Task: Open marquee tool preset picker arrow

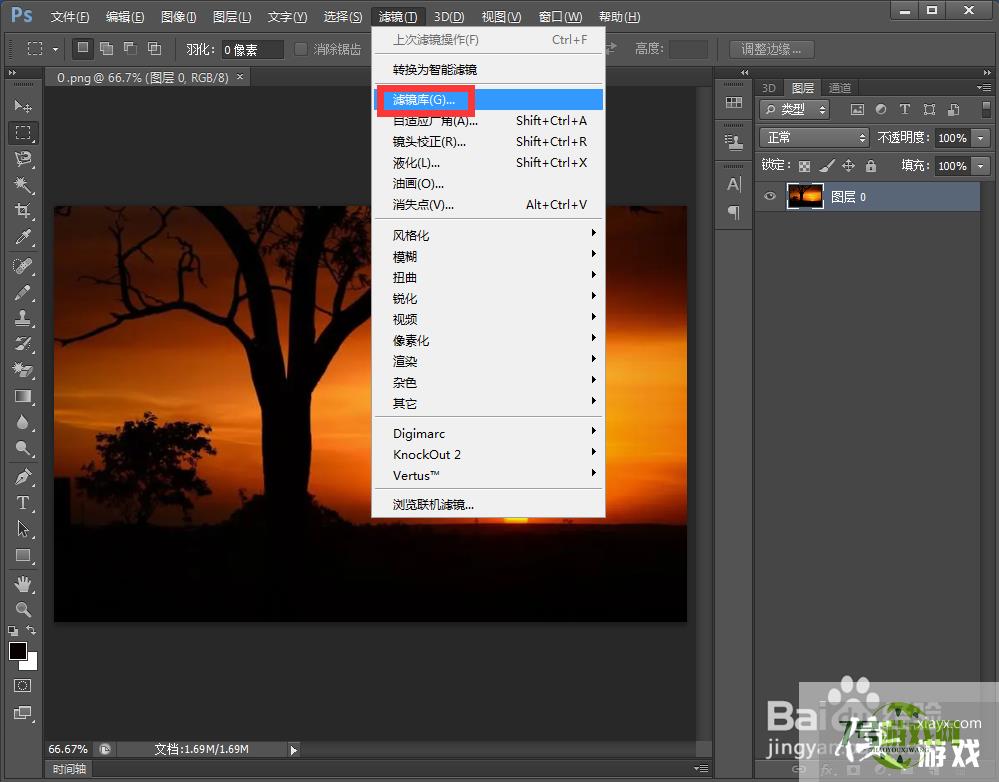Action: point(55,49)
